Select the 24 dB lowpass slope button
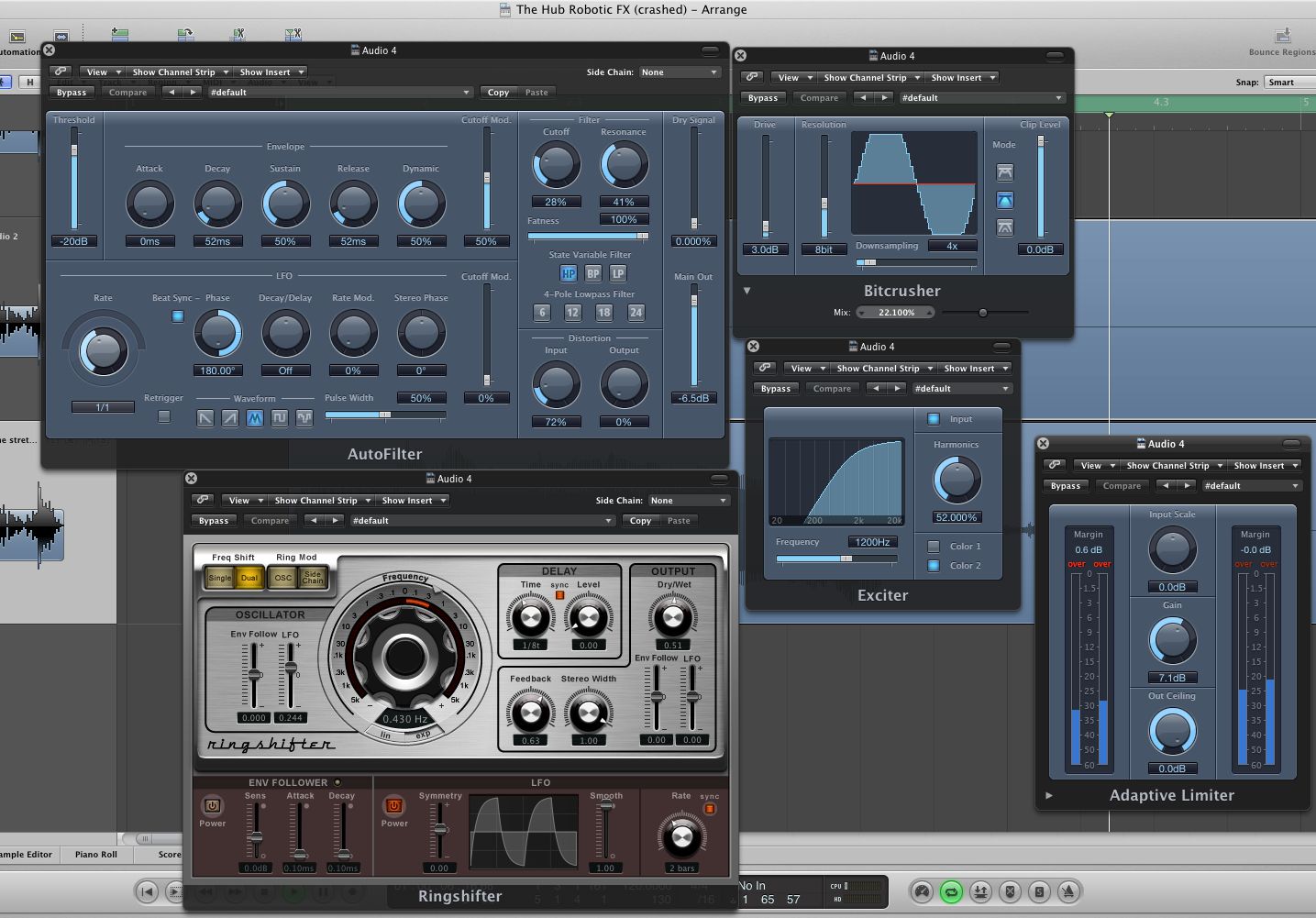1316x918 pixels. (x=636, y=313)
